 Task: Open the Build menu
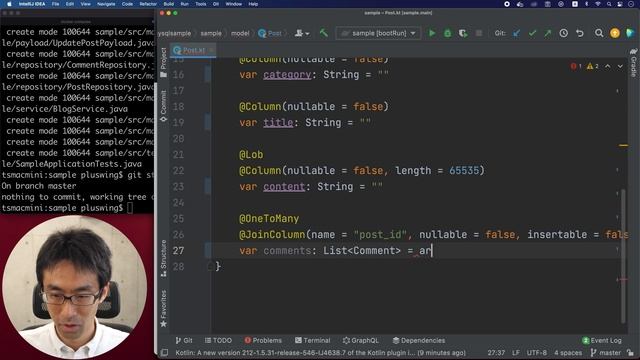[x=169, y=4]
